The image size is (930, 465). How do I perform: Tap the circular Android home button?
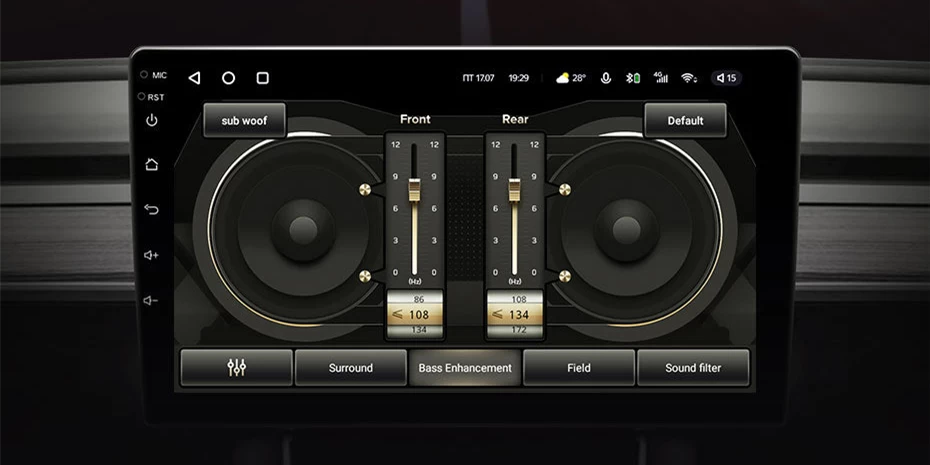coord(228,78)
